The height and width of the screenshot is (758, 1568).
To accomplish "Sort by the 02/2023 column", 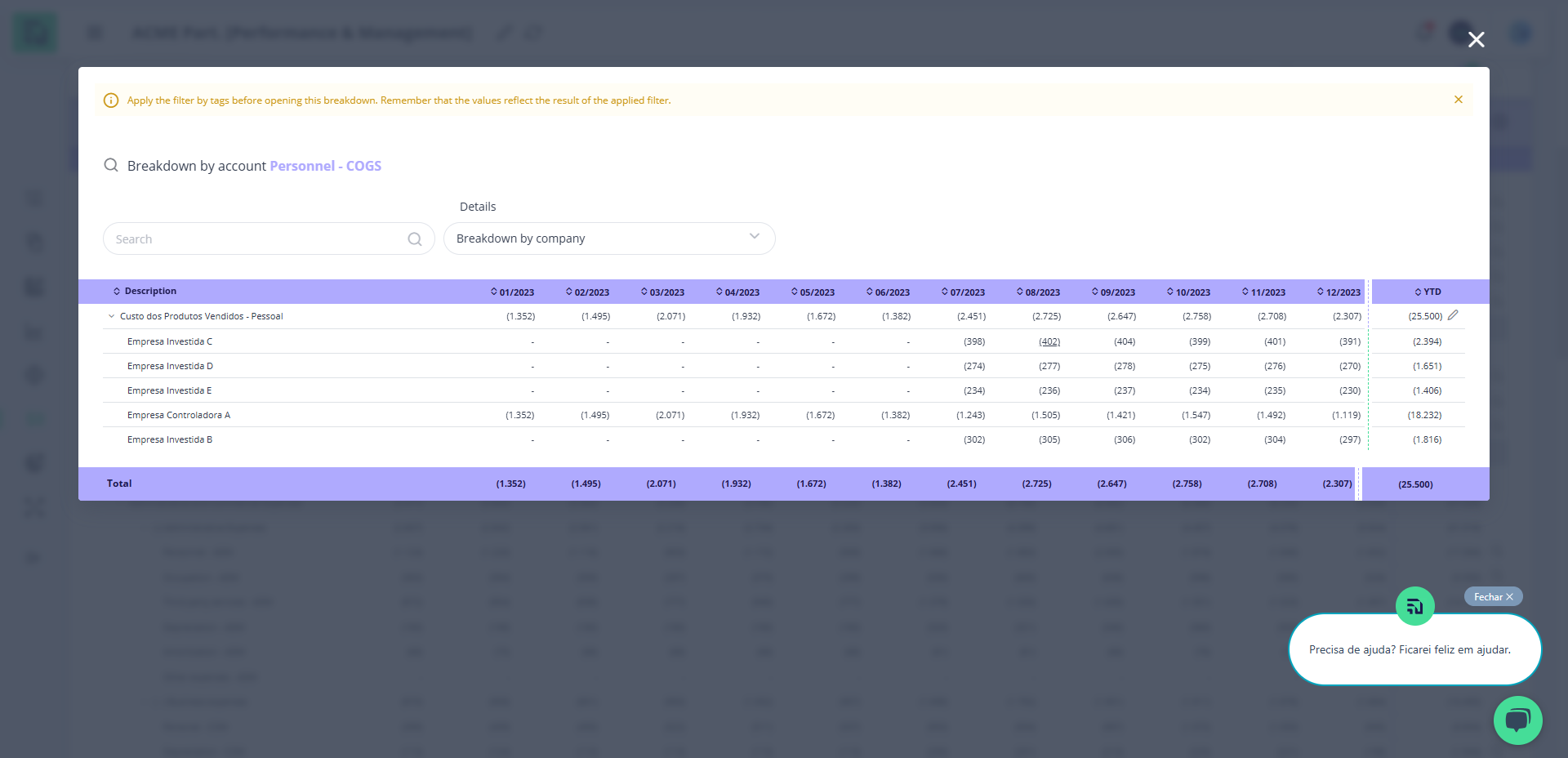I will tap(587, 292).
